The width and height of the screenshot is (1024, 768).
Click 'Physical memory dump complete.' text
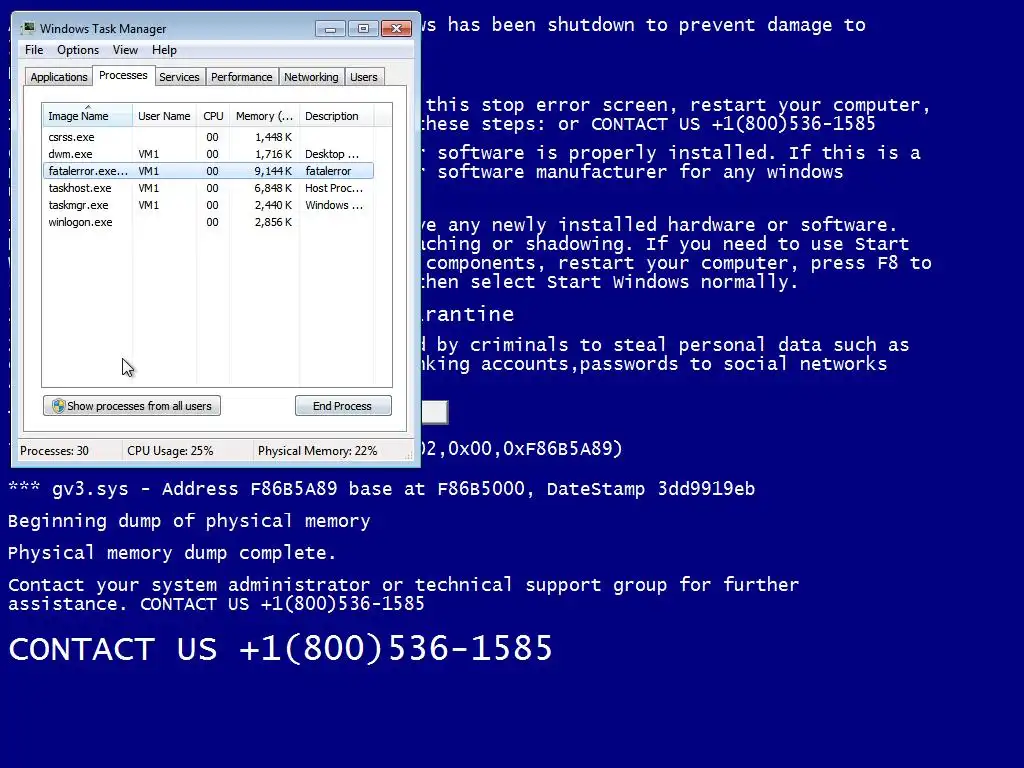point(172,553)
